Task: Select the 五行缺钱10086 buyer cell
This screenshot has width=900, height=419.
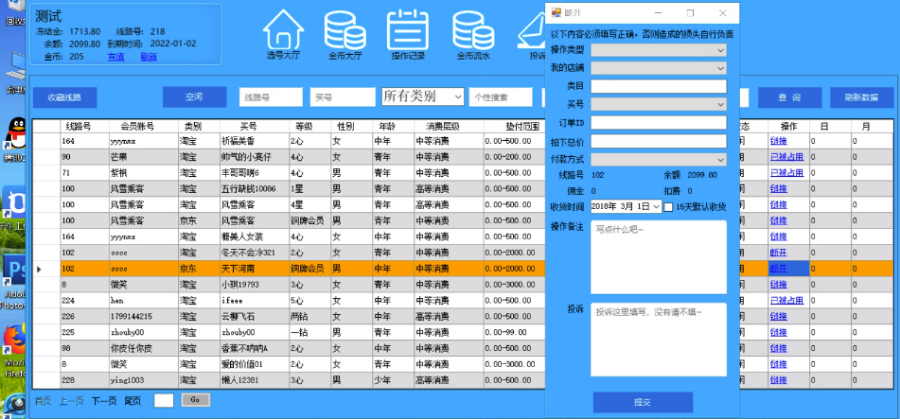Action: [254, 188]
